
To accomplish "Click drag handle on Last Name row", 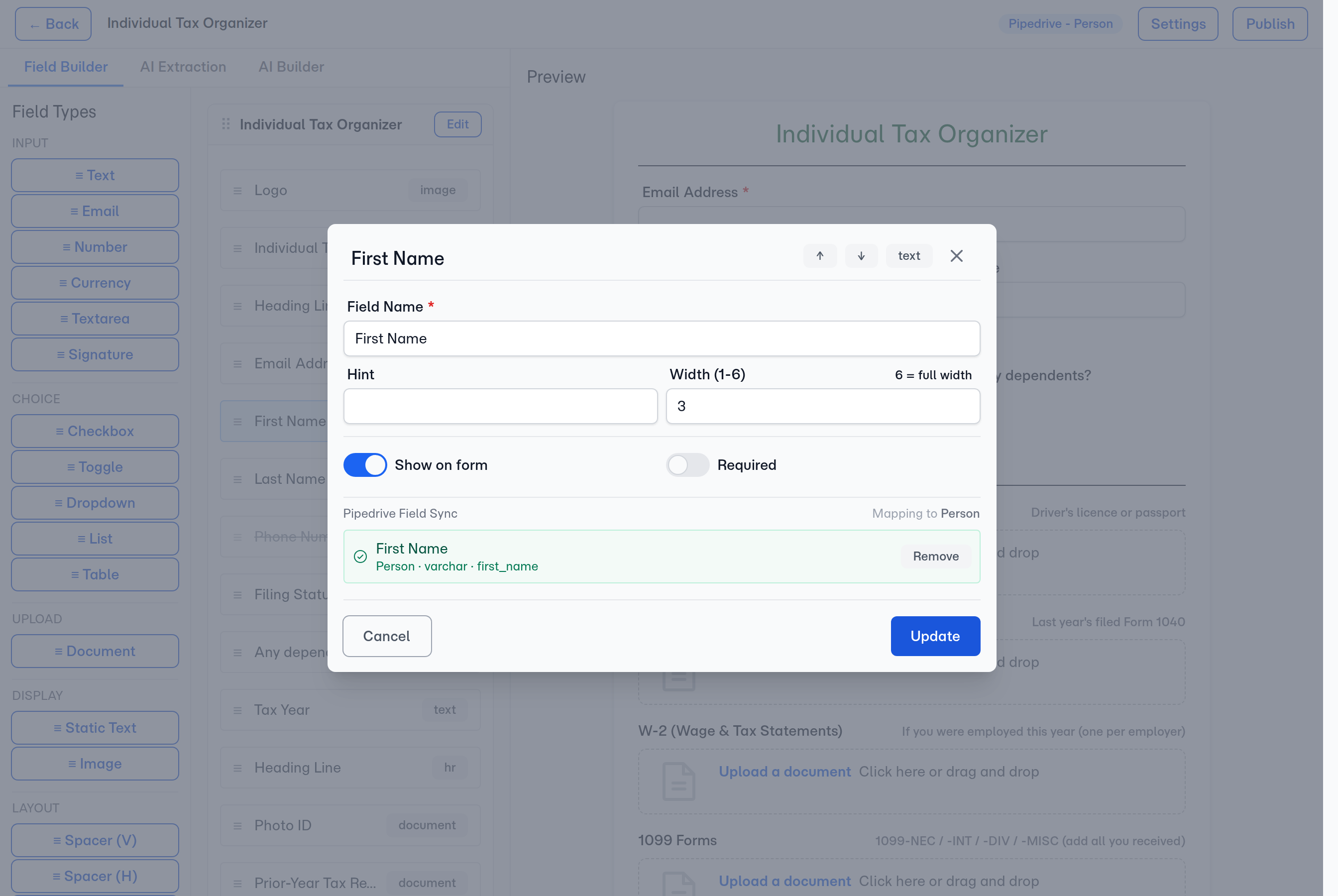I will [x=237, y=479].
